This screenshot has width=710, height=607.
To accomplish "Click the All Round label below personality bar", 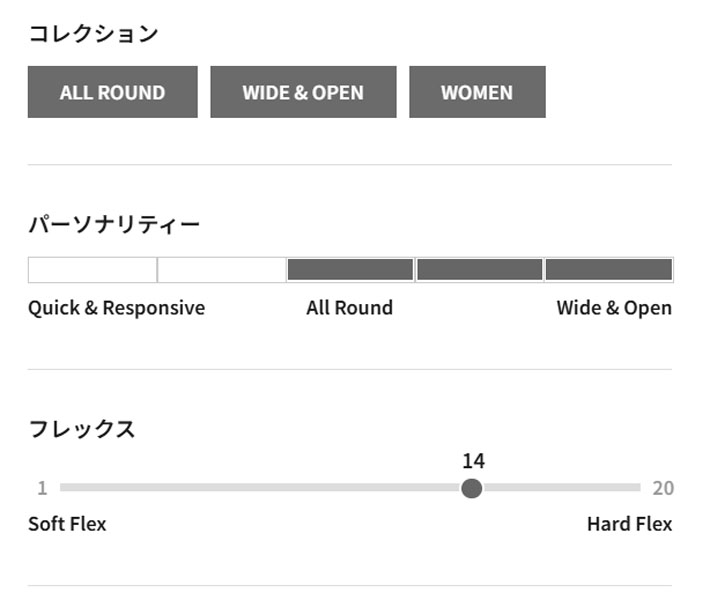I will click(x=349, y=308).
